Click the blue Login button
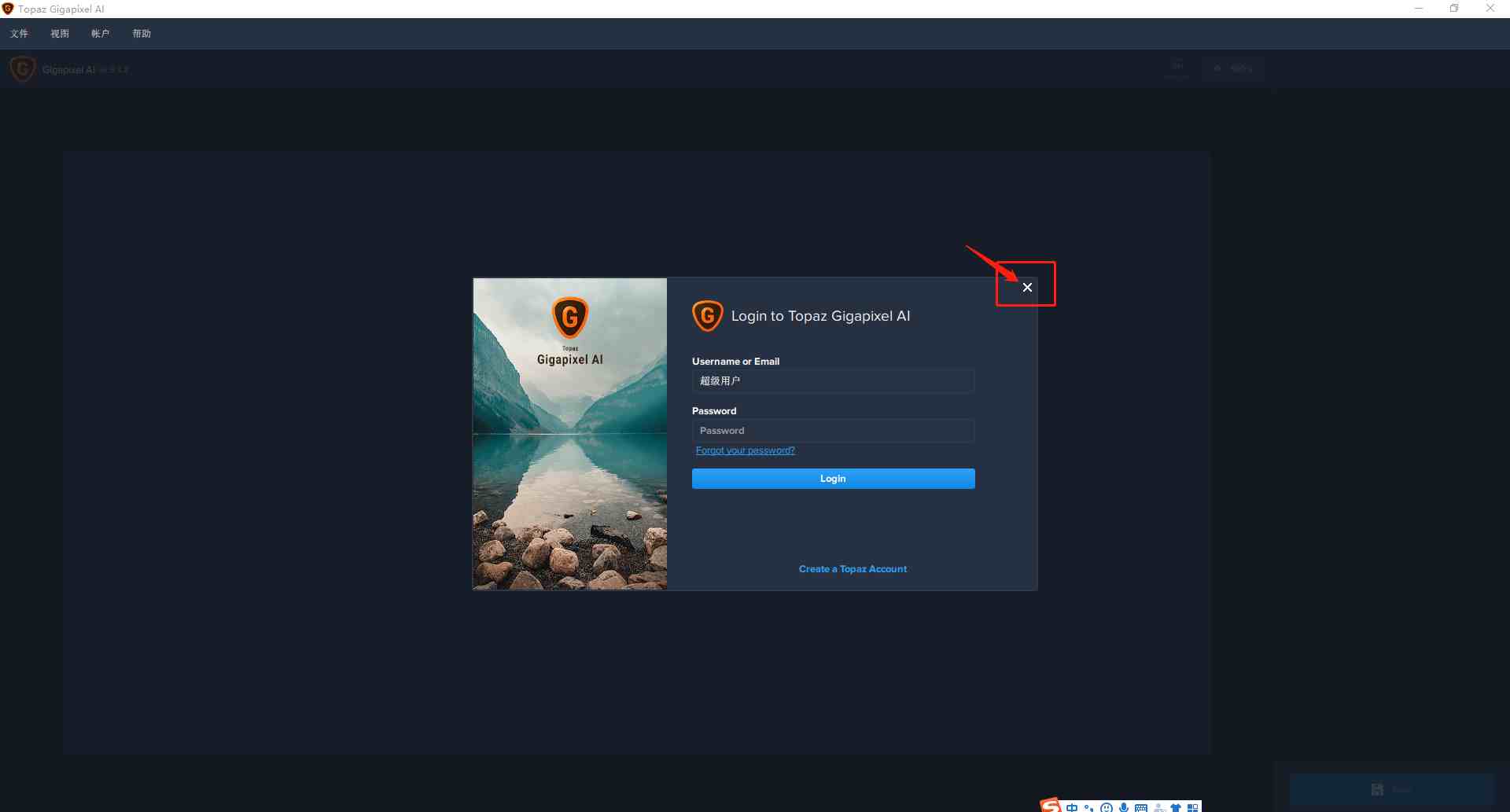1510x812 pixels. coord(833,479)
